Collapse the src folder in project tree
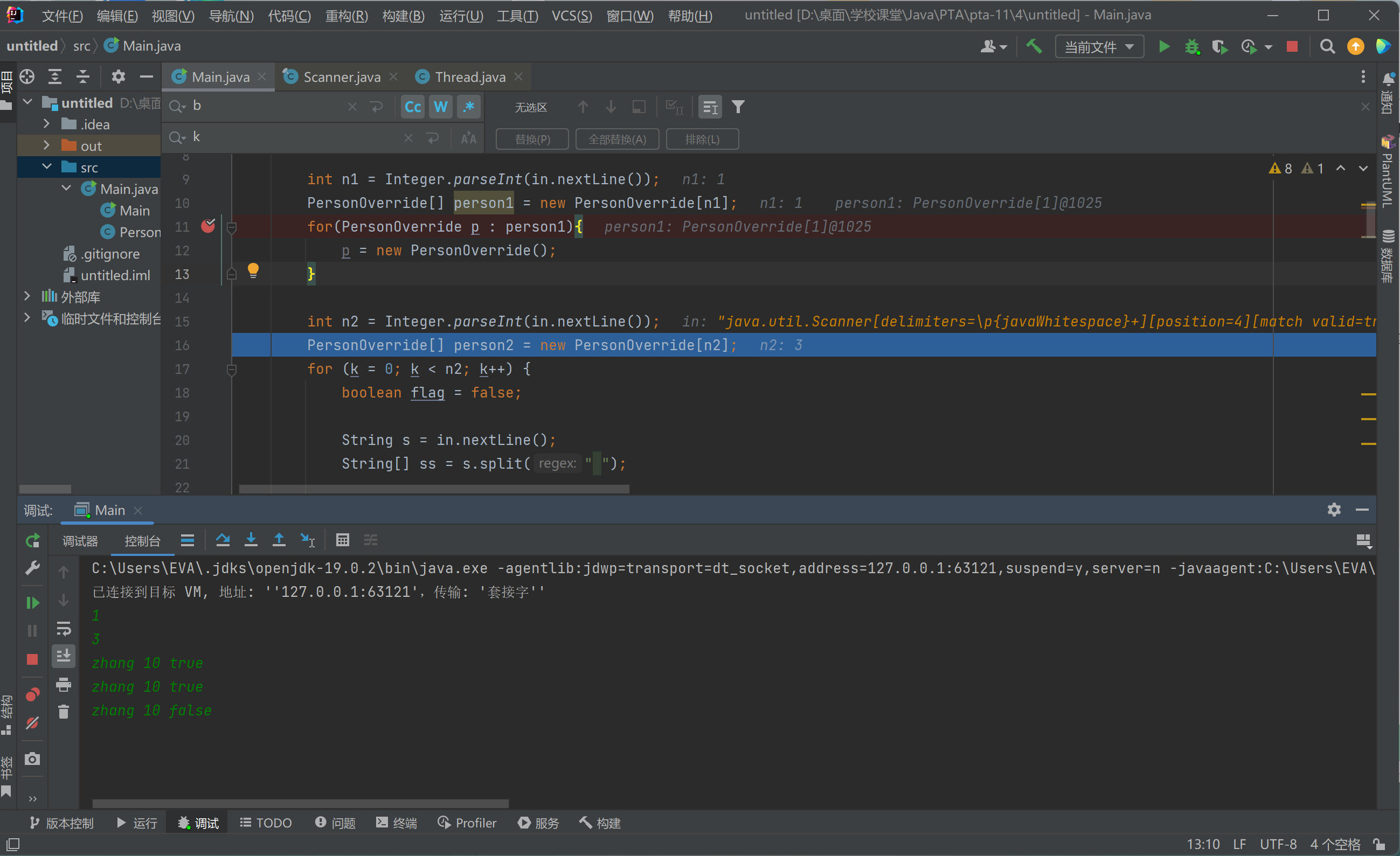Viewport: 1400px width, 856px height. pyautogui.click(x=46, y=167)
